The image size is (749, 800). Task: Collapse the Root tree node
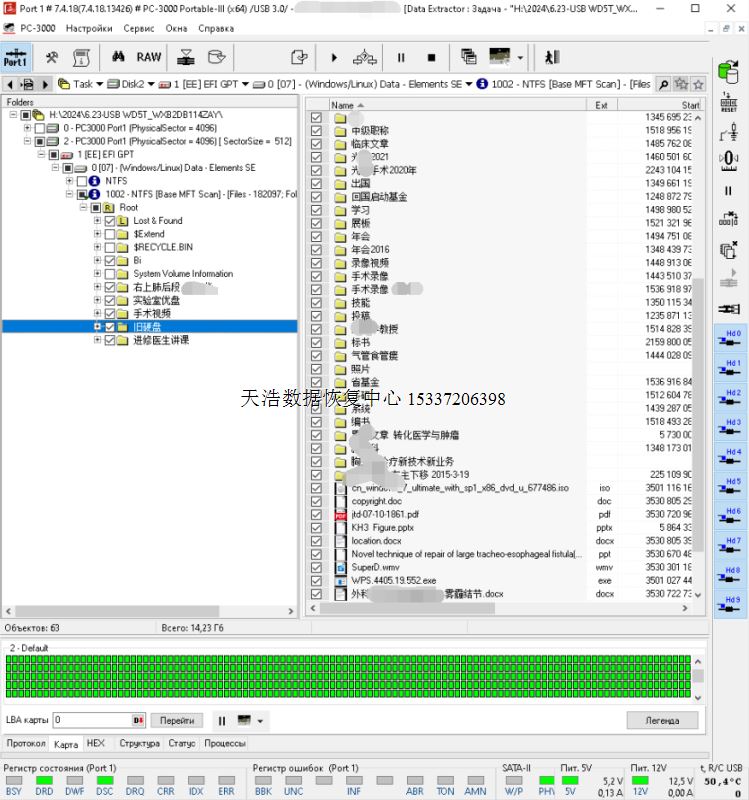(84, 207)
